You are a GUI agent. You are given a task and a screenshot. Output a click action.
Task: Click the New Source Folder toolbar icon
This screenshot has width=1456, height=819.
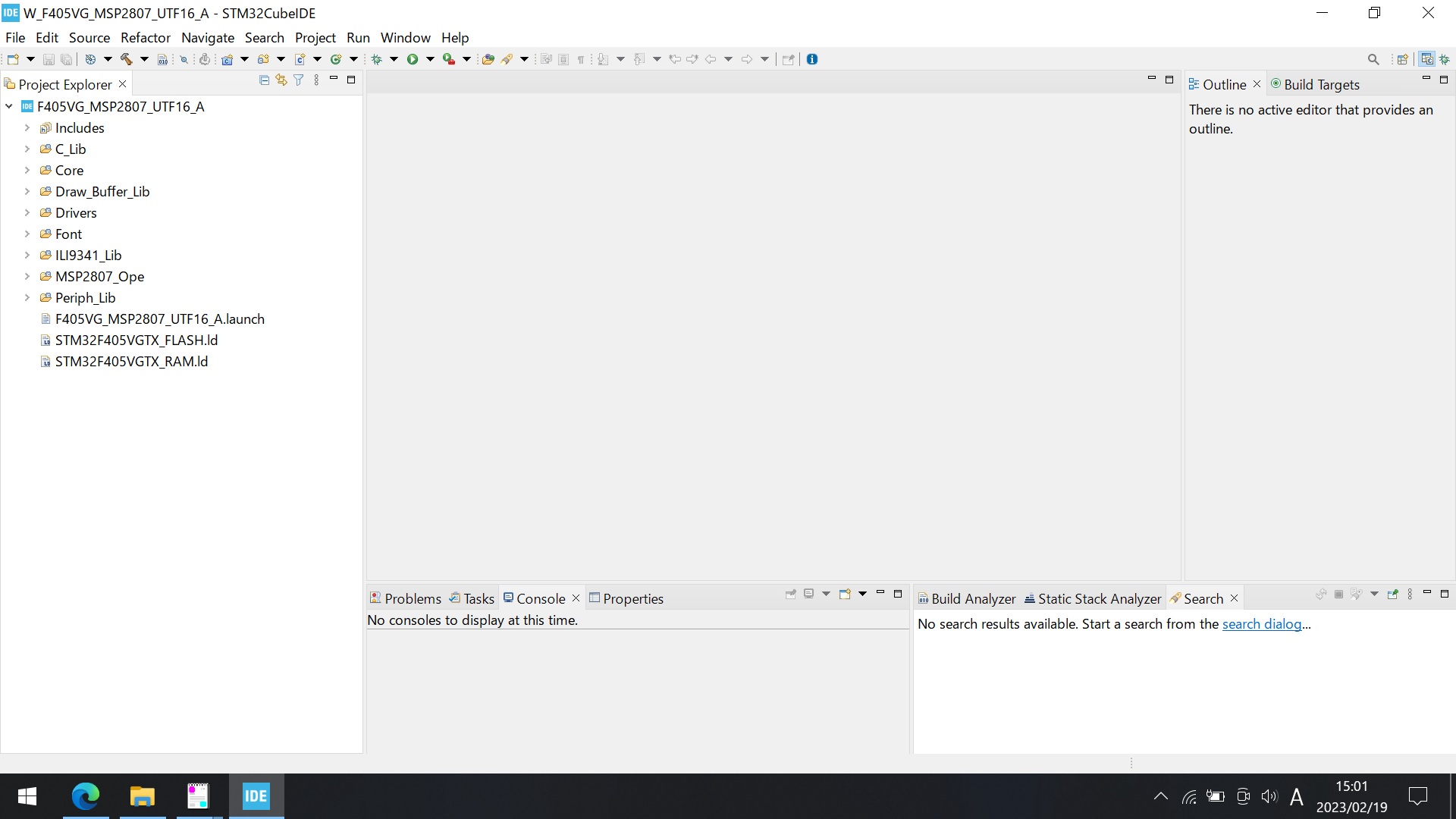pos(263,59)
